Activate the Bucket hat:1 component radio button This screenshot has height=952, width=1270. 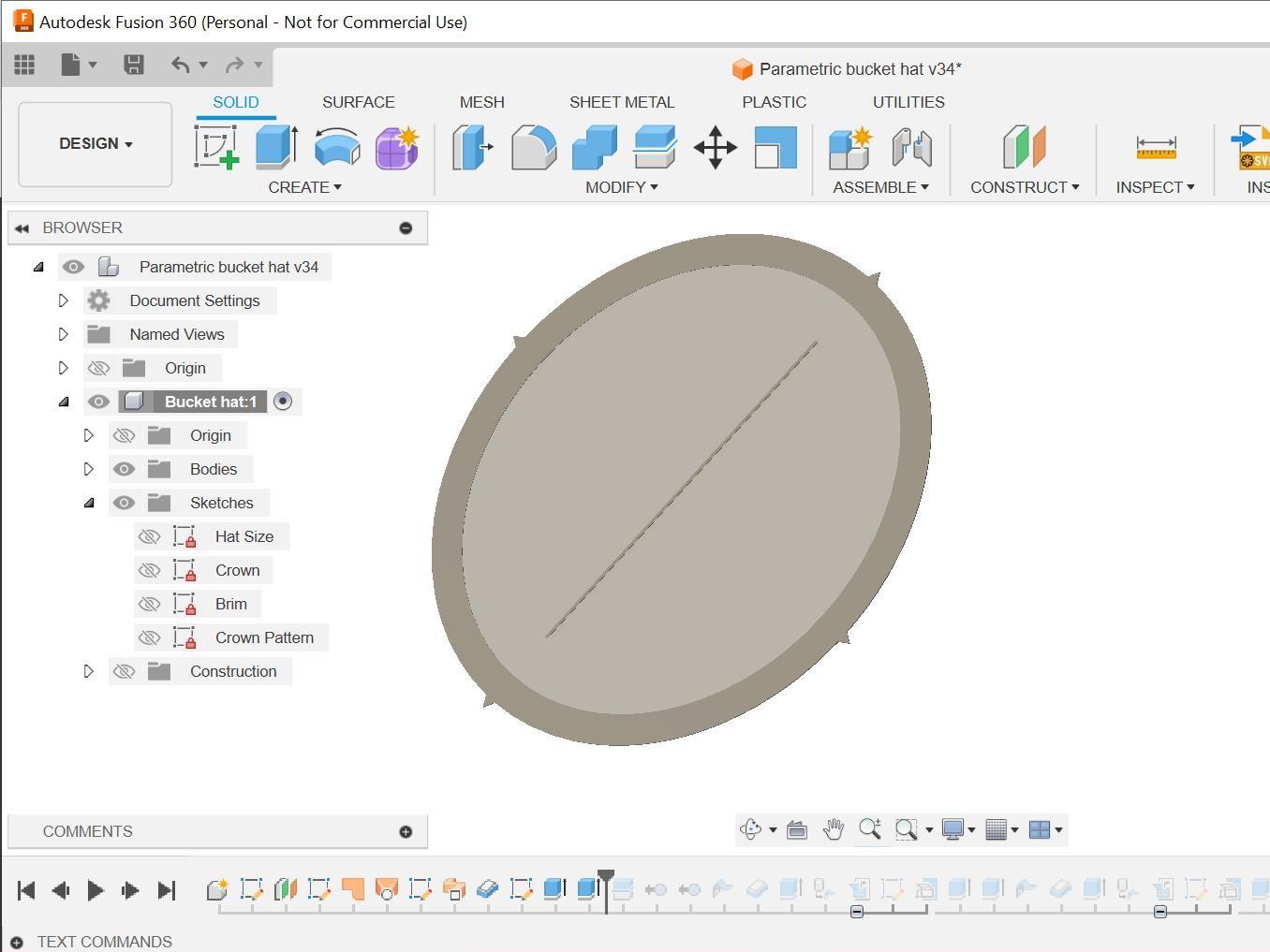(x=283, y=402)
